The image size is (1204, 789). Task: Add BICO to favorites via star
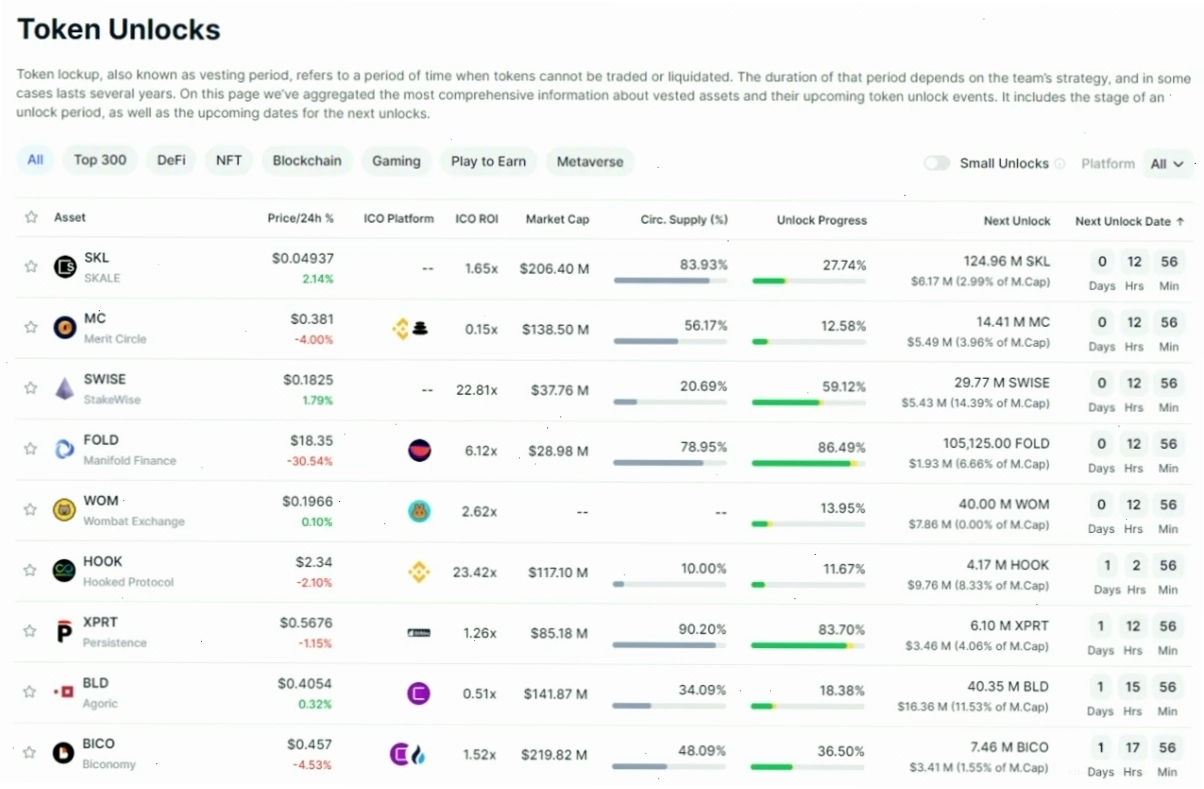click(31, 752)
